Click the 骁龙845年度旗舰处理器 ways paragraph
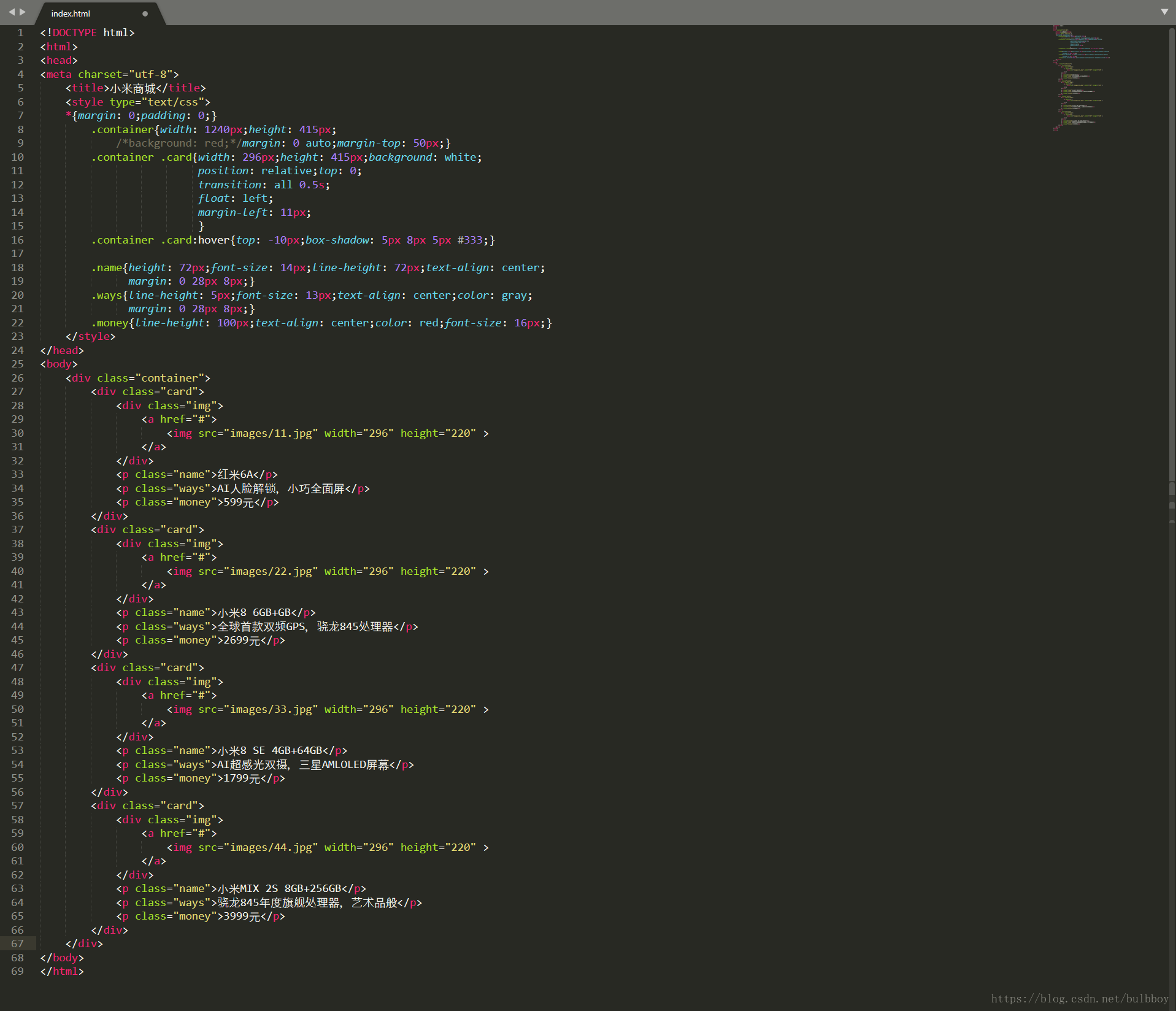Screen dimensions: 1176x1011 click(x=269, y=902)
